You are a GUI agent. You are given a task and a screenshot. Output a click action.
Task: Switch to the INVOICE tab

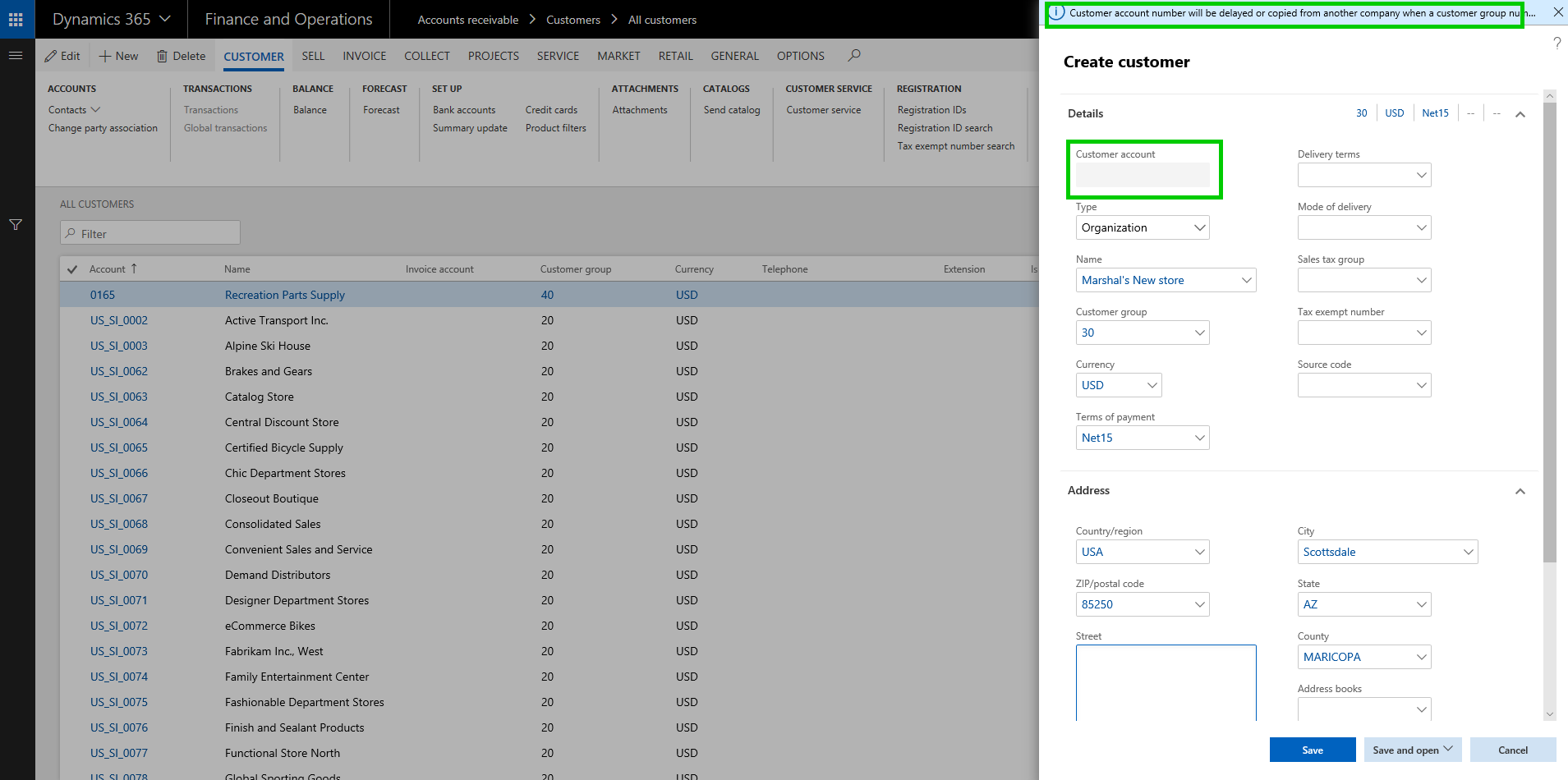(364, 56)
